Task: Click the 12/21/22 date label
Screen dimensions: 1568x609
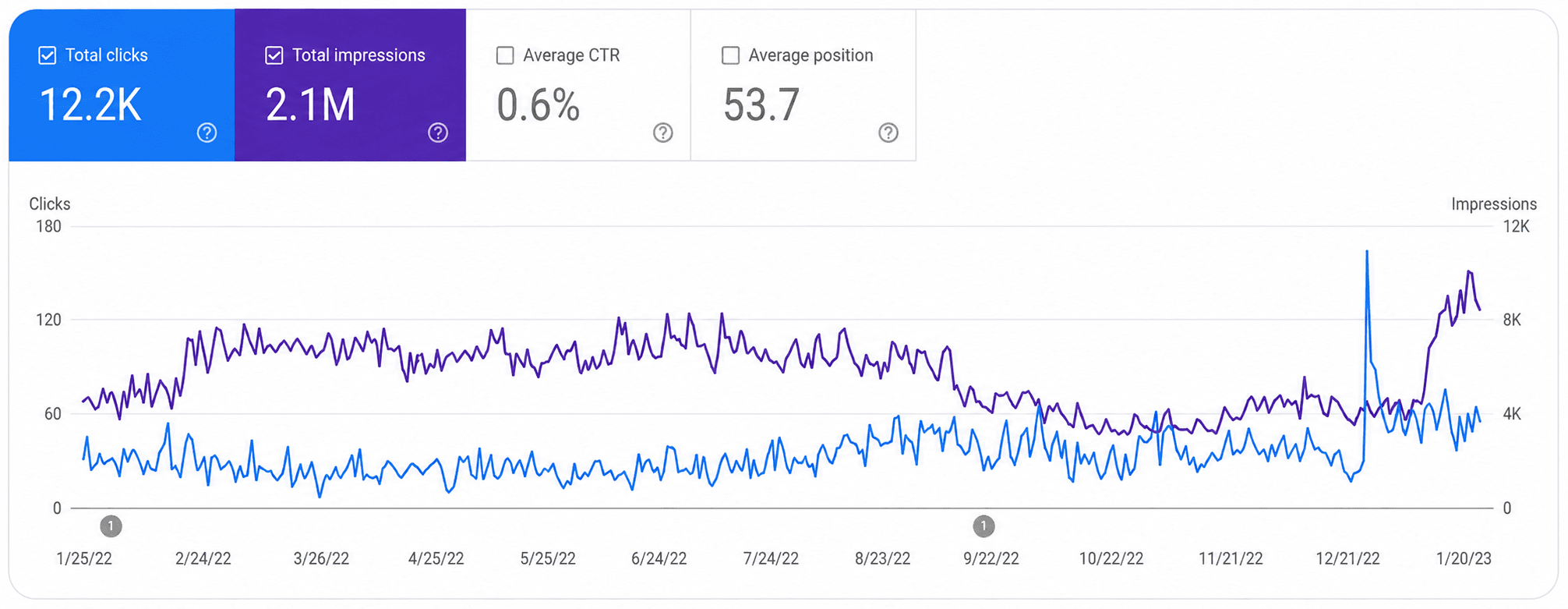Action: point(1347,558)
